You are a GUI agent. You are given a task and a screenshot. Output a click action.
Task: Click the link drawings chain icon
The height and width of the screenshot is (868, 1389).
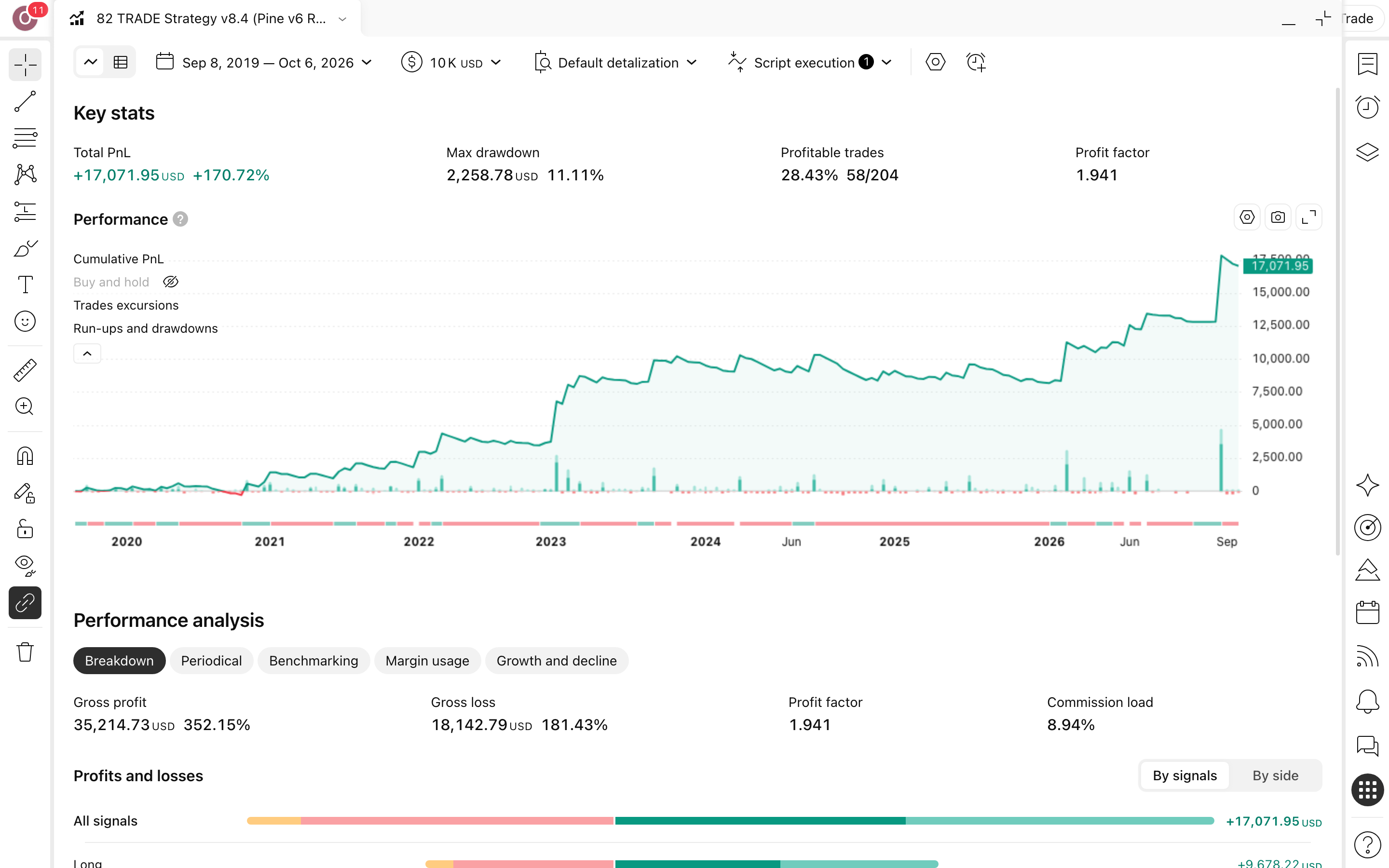click(25, 603)
